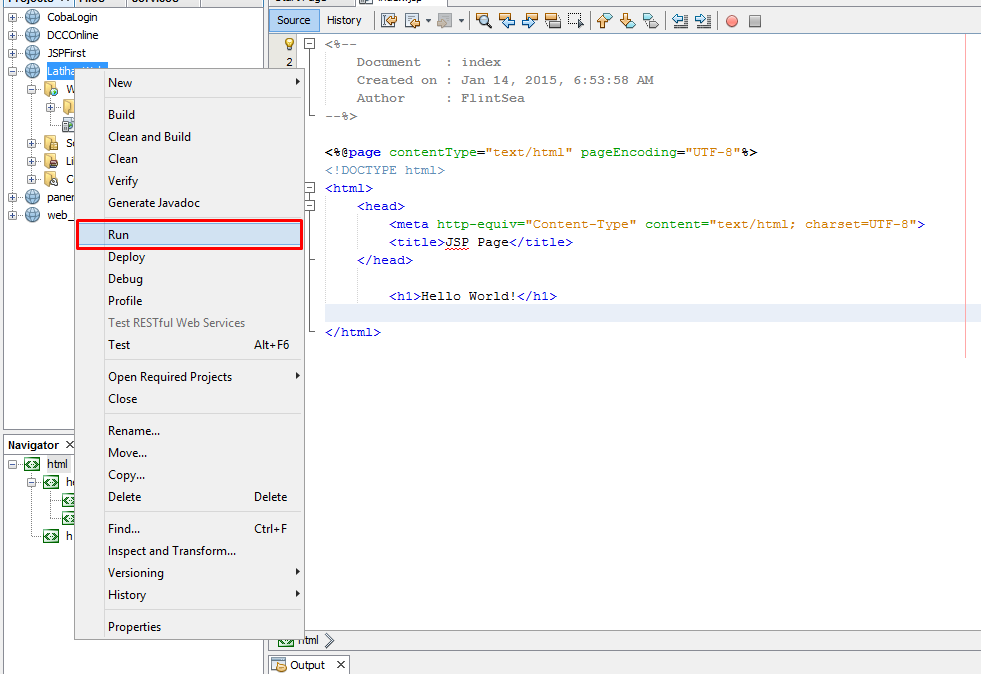Screen dimensions: 981x674
Task: Click the greyed navigate Forward icon
Action: pos(444,21)
